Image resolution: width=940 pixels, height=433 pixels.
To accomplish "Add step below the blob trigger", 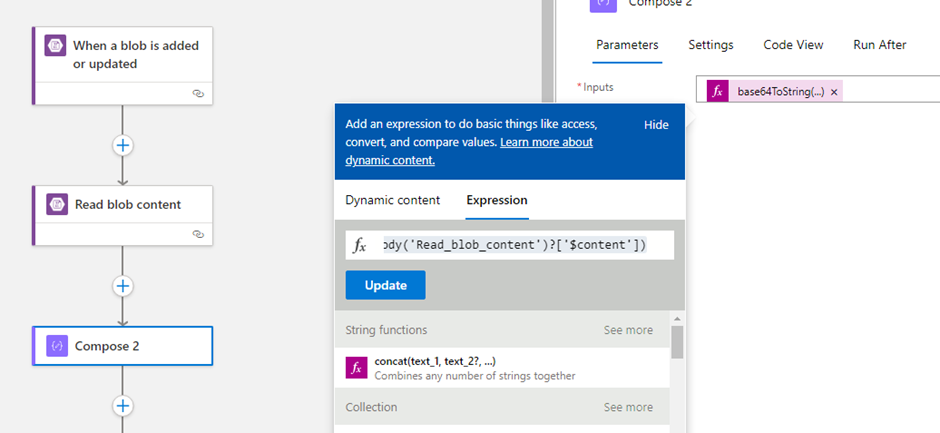I will (x=123, y=145).
